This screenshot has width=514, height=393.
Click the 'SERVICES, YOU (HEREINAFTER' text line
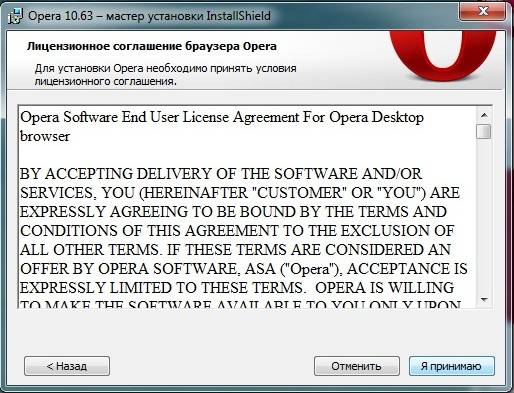(x=239, y=193)
